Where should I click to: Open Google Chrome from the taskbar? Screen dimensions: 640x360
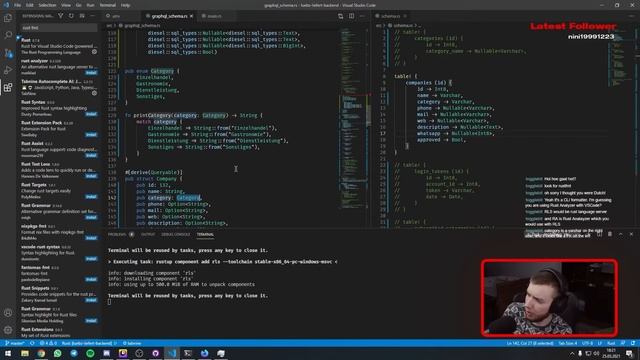point(41,353)
